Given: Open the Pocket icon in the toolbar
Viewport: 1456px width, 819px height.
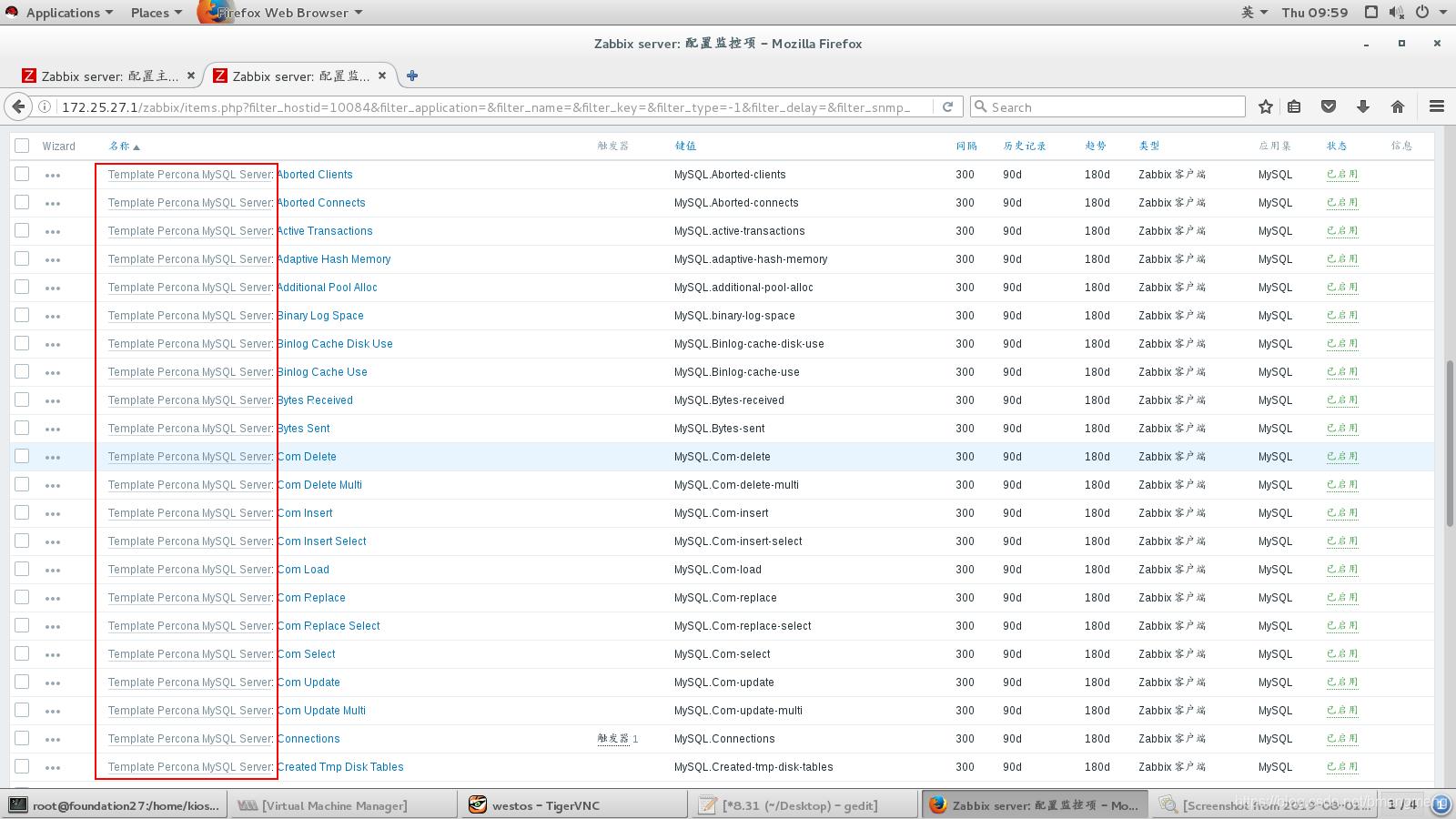Looking at the screenshot, I should pyautogui.click(x=1329, y=106).
